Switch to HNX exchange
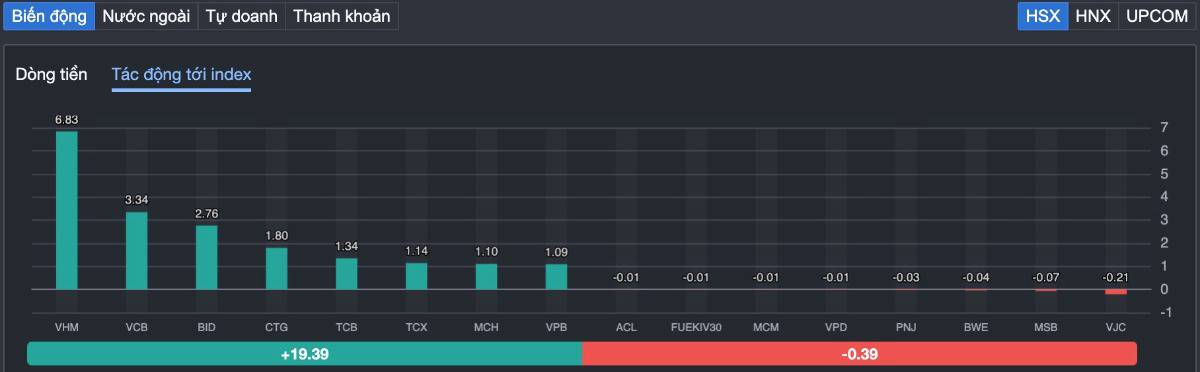The image size is (1200, 372). (x=1093, y=16)
